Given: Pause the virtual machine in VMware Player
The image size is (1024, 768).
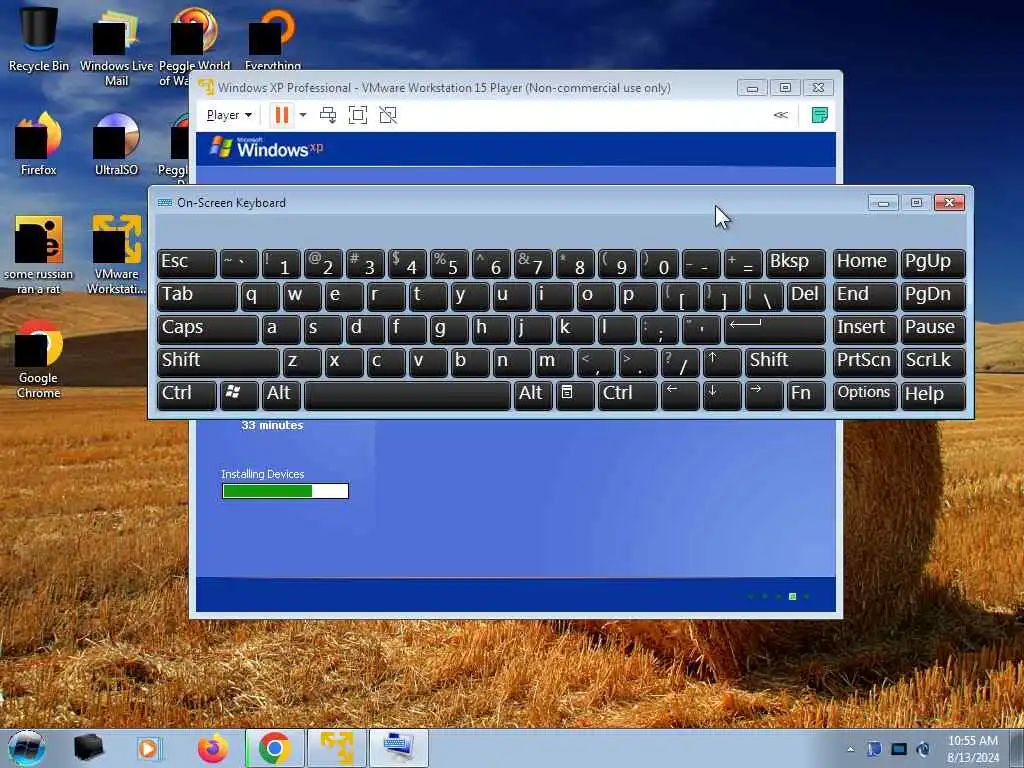Looking at the screenshot, I should click(281, 116).
